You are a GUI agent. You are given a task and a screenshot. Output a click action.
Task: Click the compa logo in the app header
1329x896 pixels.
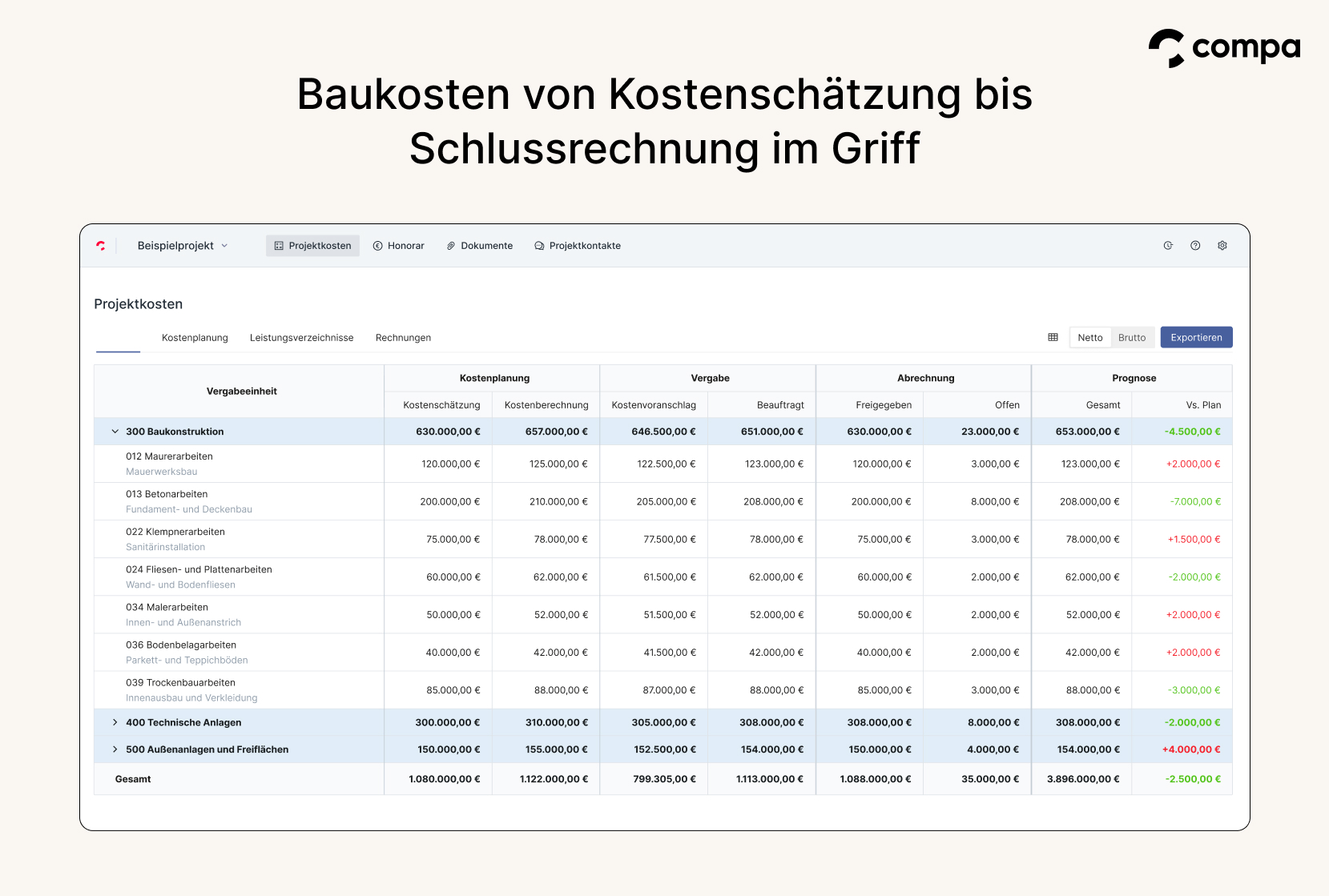pos(102,246)
